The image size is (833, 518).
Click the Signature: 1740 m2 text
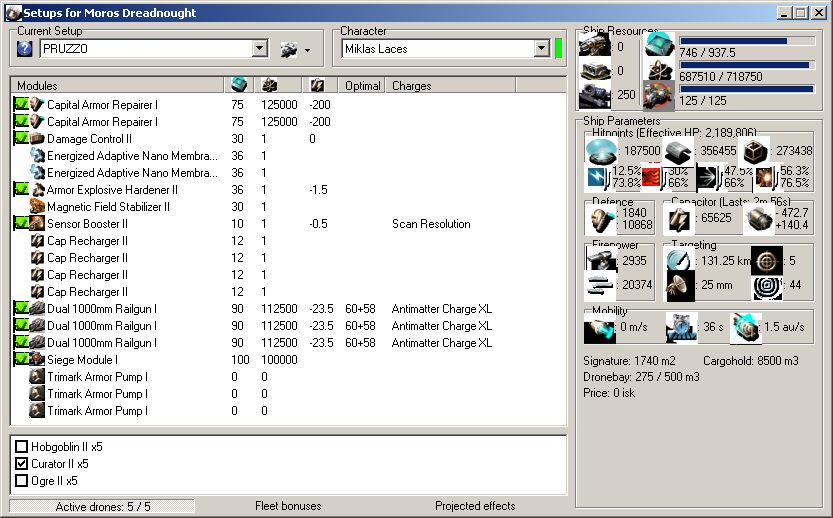coord(629,361)
